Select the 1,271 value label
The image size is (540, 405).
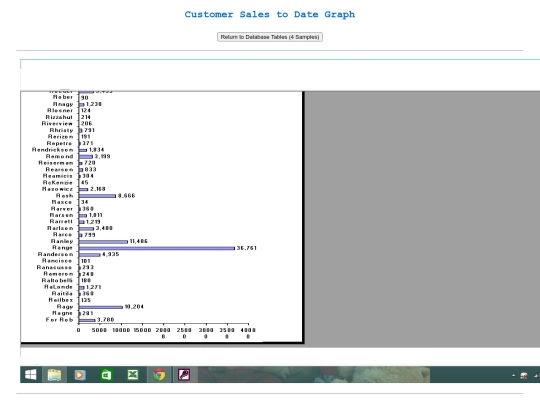tap(93, 287)
